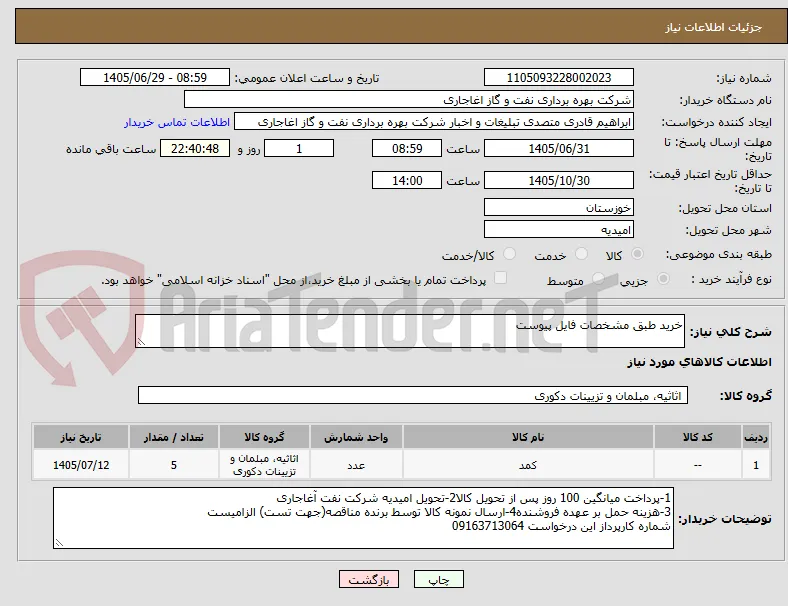Click the گروه کالا field اثاثیه، مبلمان

click(413, 395)
